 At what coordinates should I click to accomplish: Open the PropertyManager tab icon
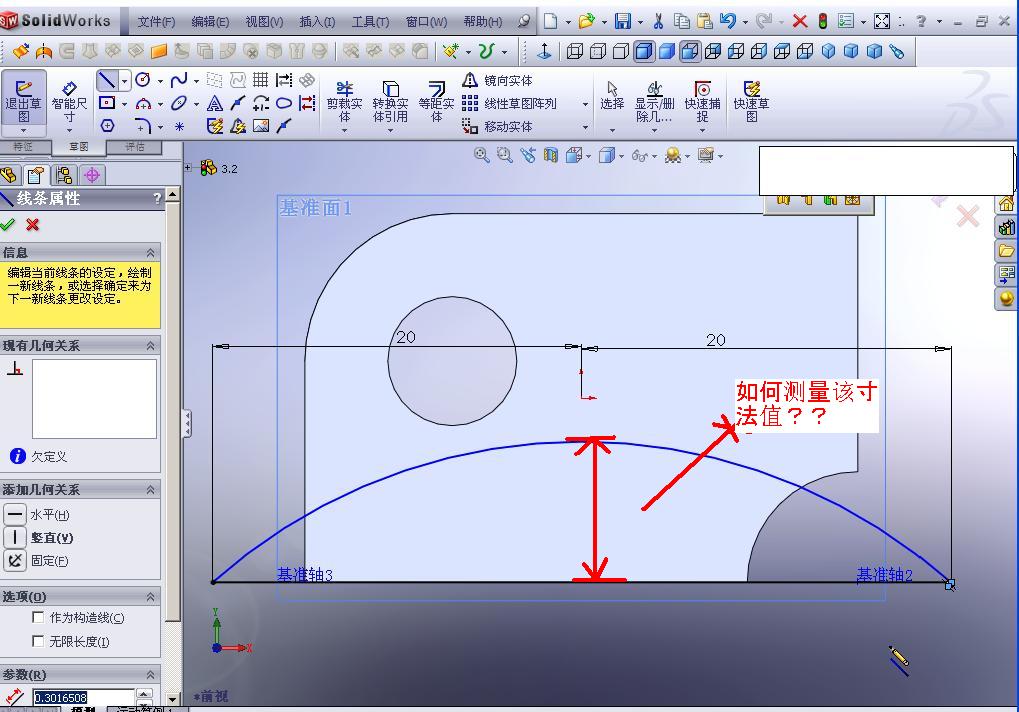click(36, 175)
